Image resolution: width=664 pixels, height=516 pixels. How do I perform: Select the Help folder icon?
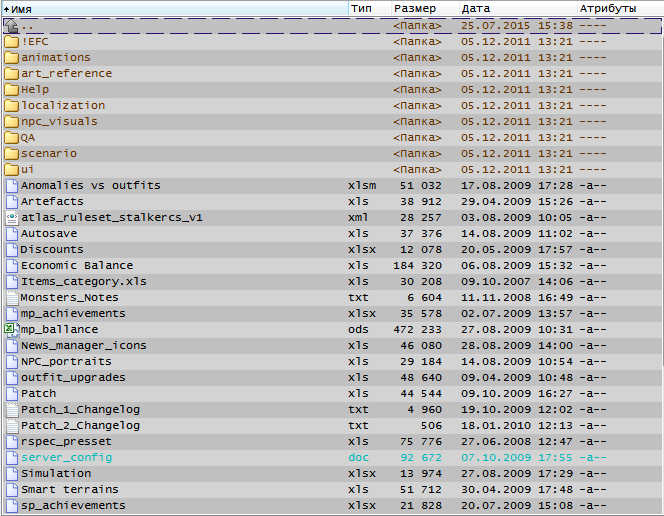[12, 90]
